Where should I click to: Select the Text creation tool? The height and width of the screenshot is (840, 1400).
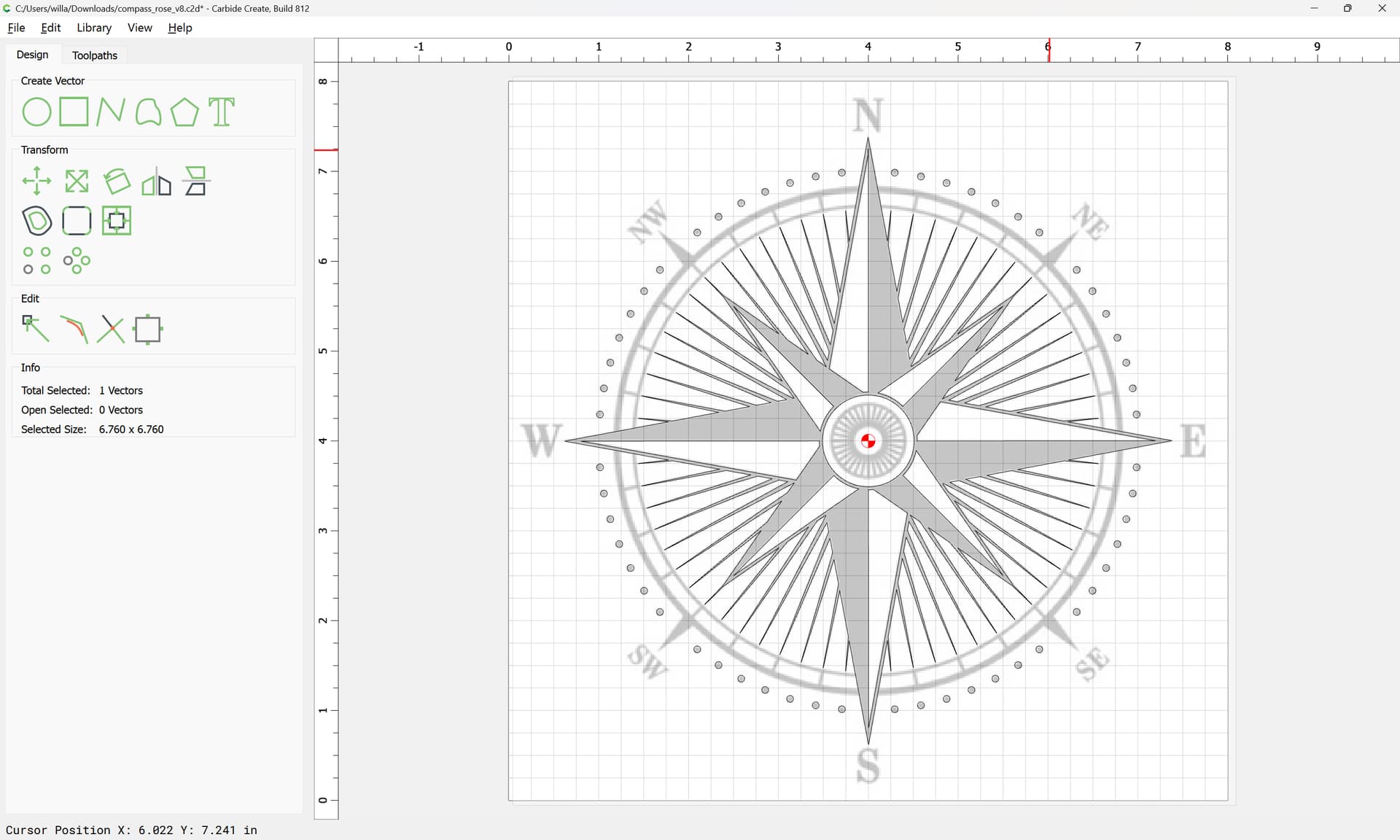(x=222, y=112)
